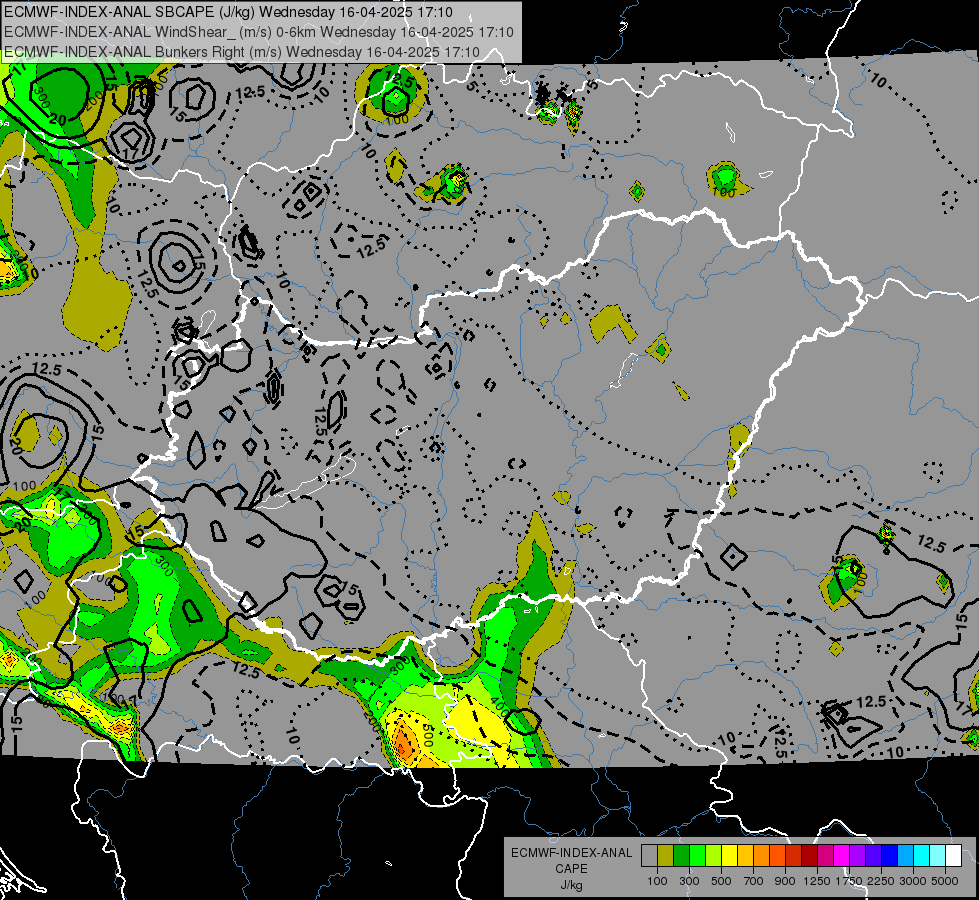The image size is (979, 900).
Task: Select the dark red legend swatch
Action: click(809, 856)
